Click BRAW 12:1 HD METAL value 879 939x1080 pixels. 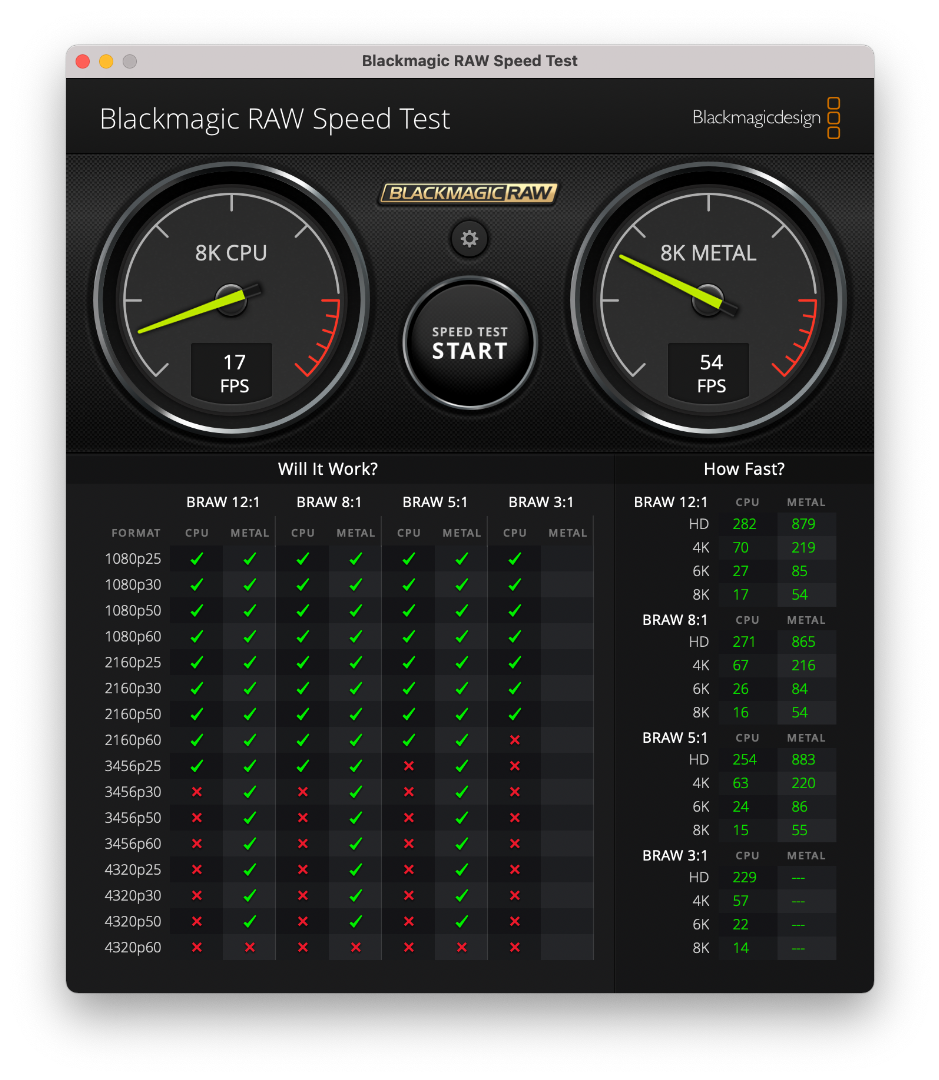[x=803, y=524]
